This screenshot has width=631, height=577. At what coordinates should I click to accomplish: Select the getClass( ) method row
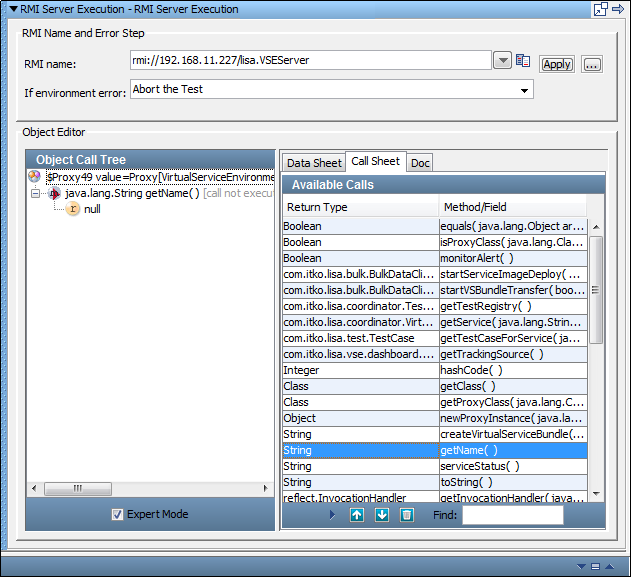coord(435,386)
